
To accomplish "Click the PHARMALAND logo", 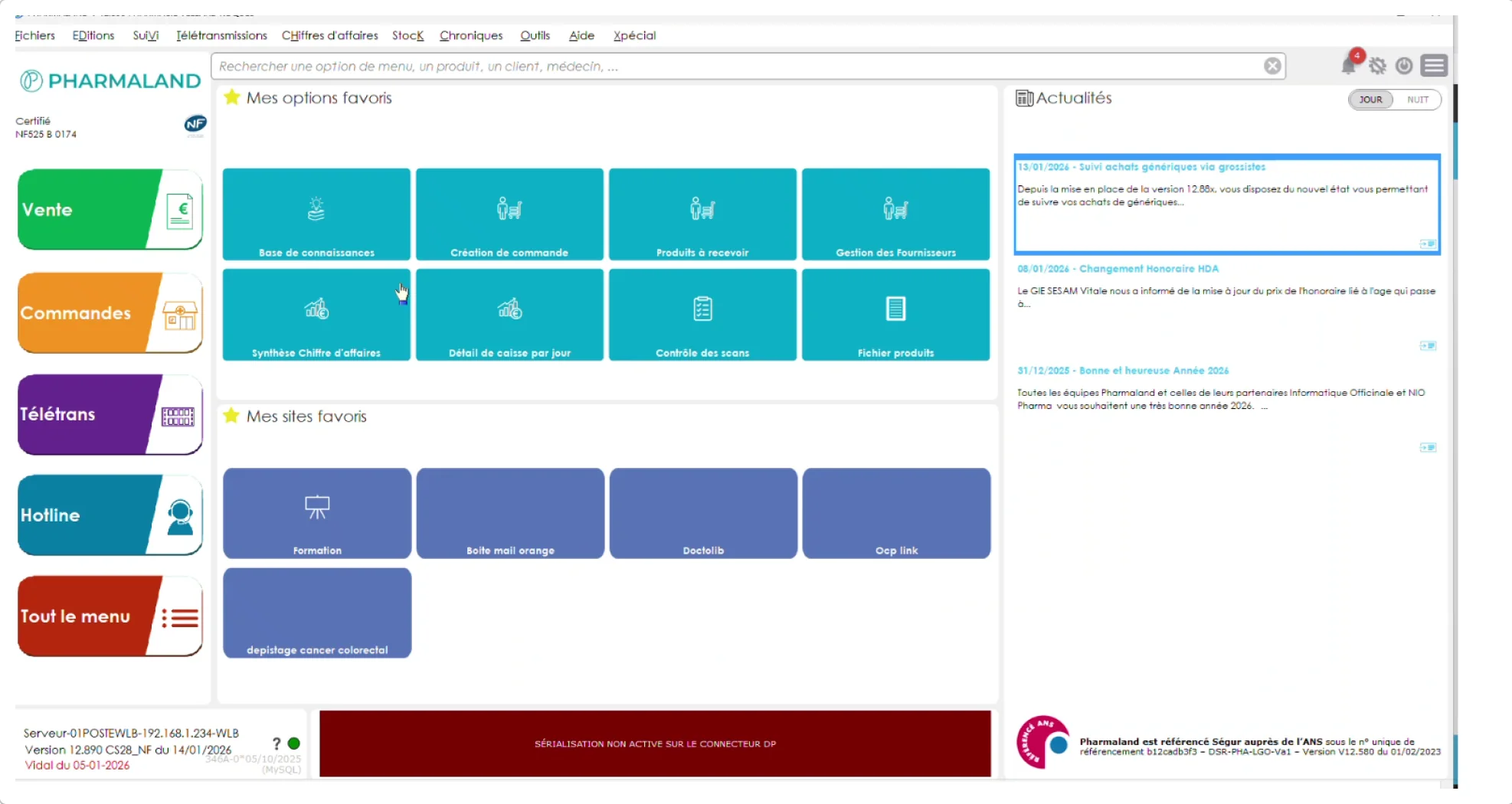I will click(x=110, y=80).
